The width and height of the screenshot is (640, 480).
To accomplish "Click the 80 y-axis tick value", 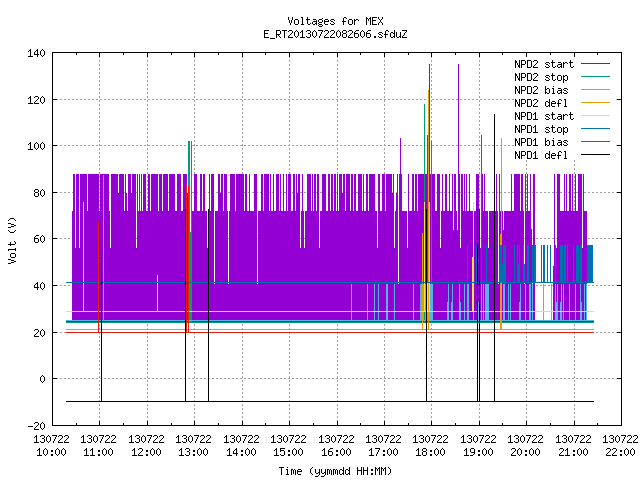I will [x=40, y=193].
